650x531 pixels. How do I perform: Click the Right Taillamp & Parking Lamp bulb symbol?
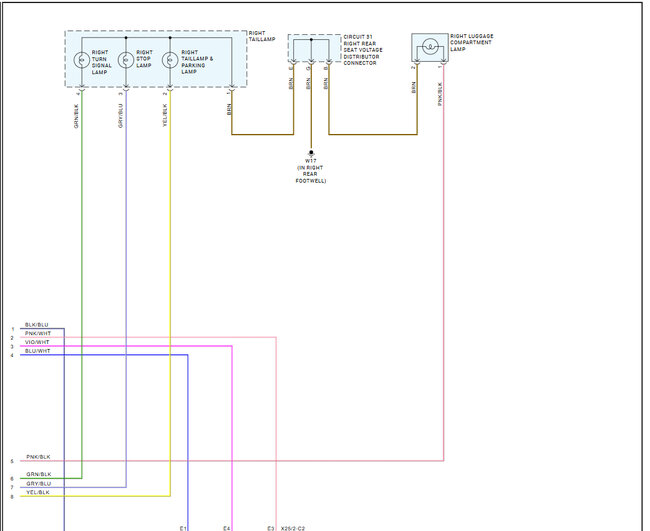tap(170, 60)
